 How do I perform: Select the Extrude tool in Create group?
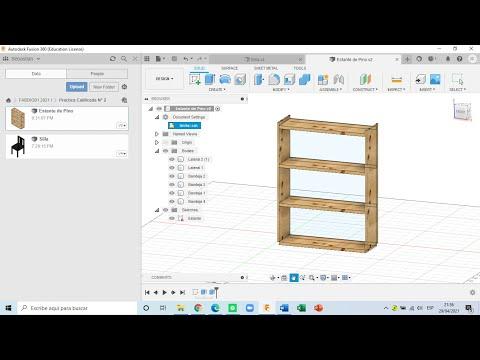pyautogui.click(x=210, y=79)
